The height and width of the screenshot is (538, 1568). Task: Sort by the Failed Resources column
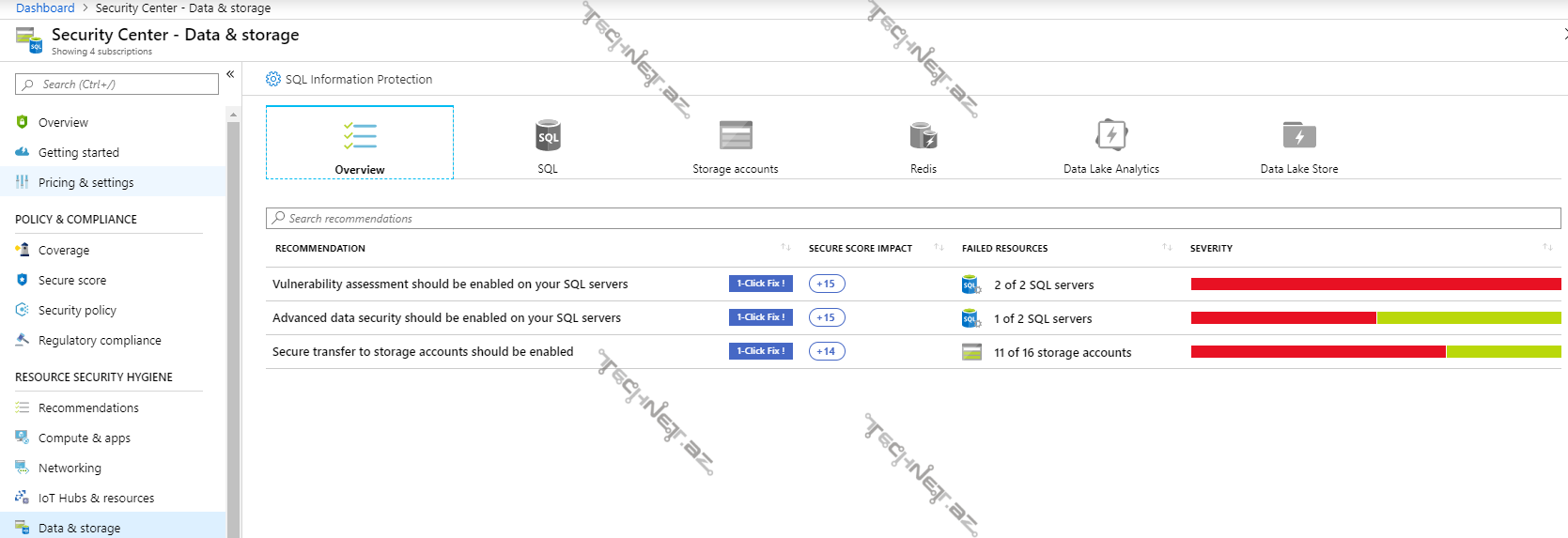[x=1167, y=248]
